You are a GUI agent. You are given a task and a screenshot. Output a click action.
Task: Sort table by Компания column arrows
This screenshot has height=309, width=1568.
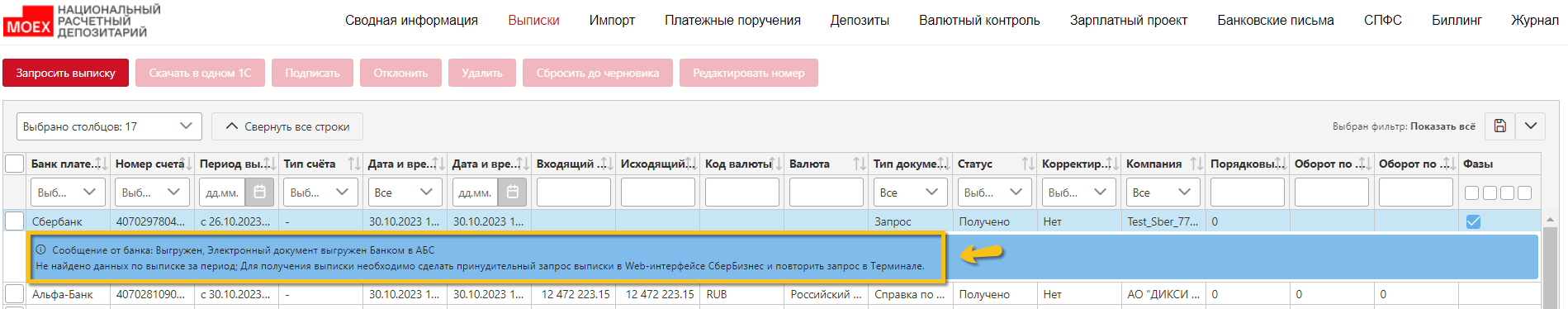1196,164
